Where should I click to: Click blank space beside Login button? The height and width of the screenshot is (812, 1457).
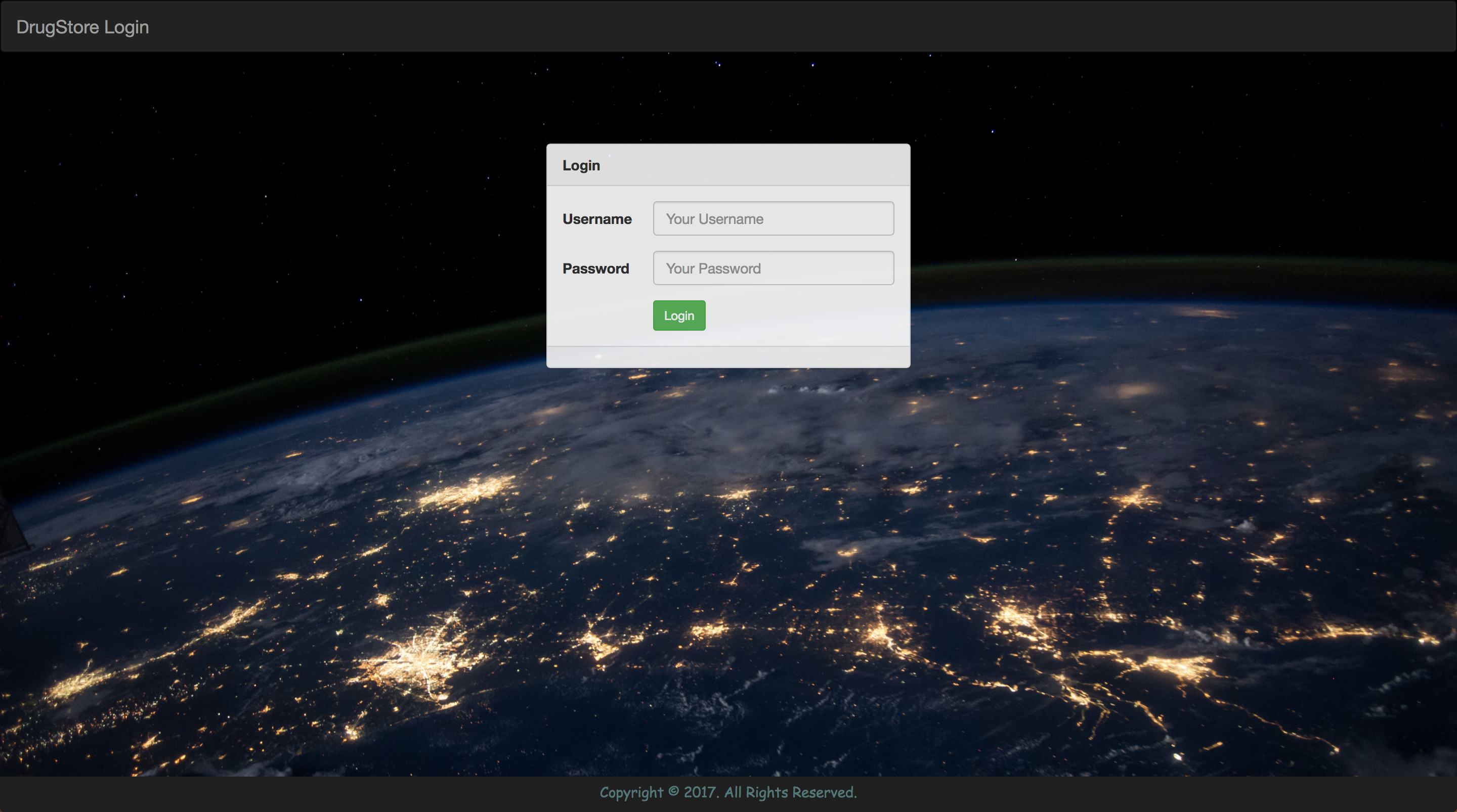(803, 315)
